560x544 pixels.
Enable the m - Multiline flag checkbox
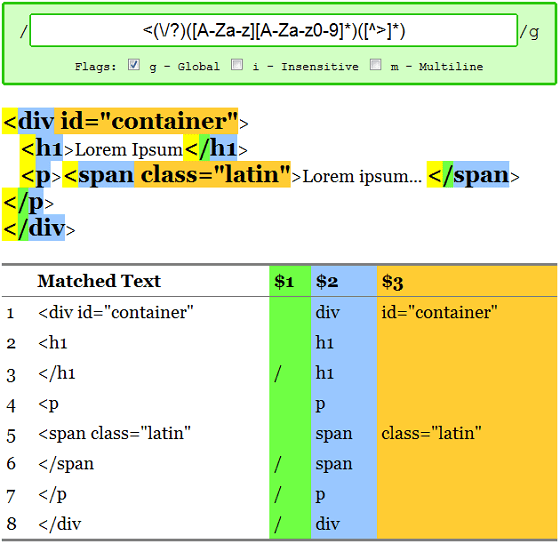click(375, 65)
